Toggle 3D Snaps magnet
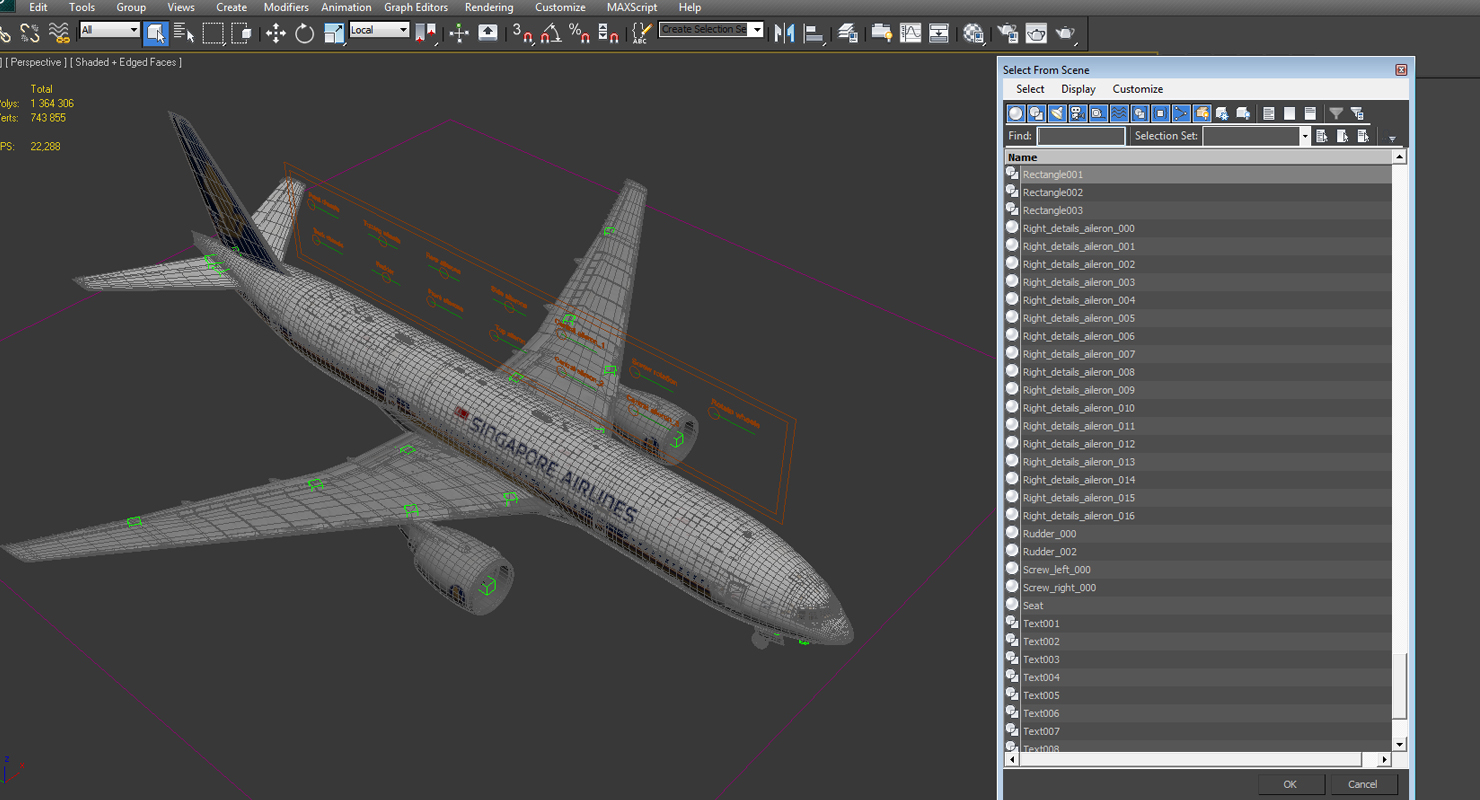The height and width of the screenshot is (800, 1480). point(522,33)
